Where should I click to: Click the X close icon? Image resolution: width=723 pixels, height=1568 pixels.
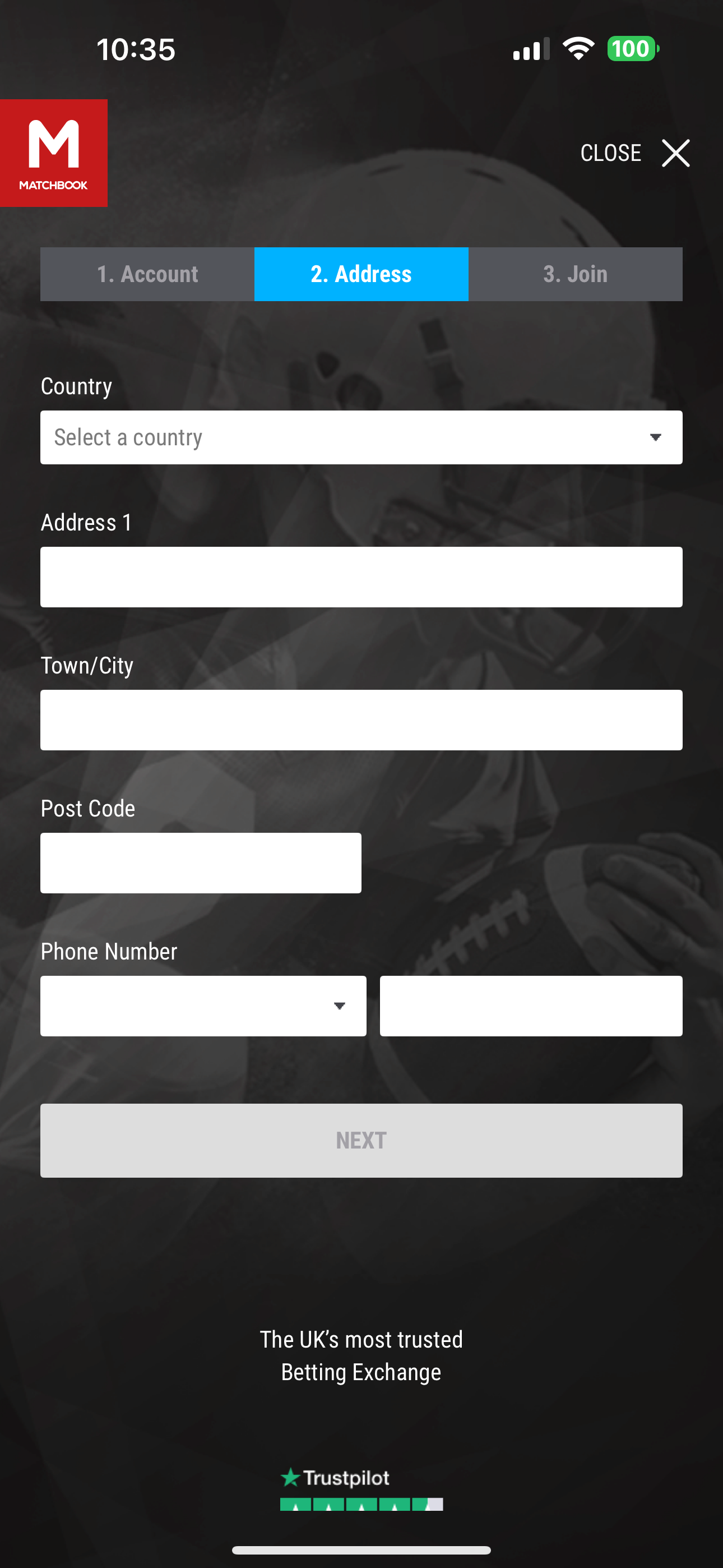675,153
